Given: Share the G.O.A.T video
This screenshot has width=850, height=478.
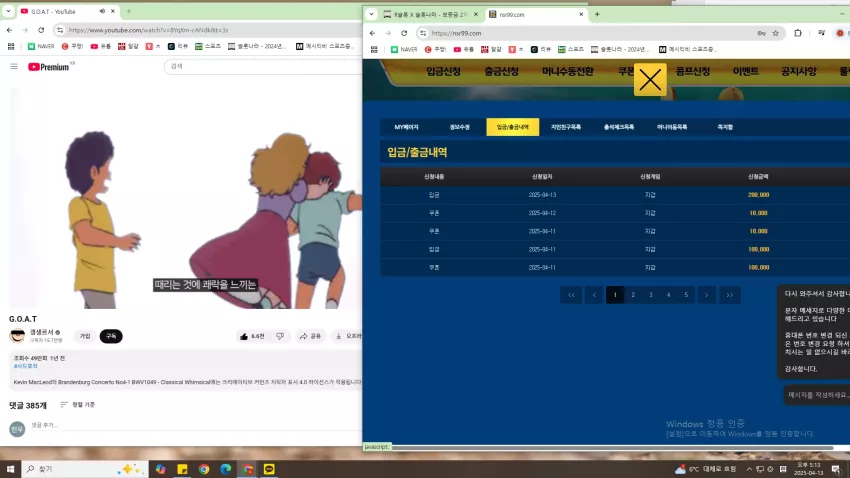Looking at the screenshot, I should (x=310, y=336).
